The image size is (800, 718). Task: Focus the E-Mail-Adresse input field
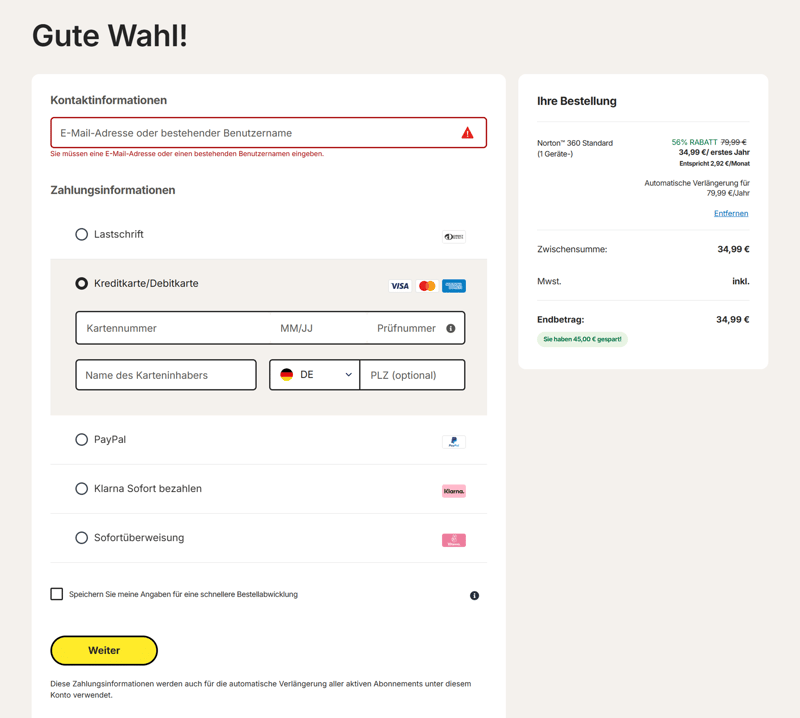coord(268,133)
